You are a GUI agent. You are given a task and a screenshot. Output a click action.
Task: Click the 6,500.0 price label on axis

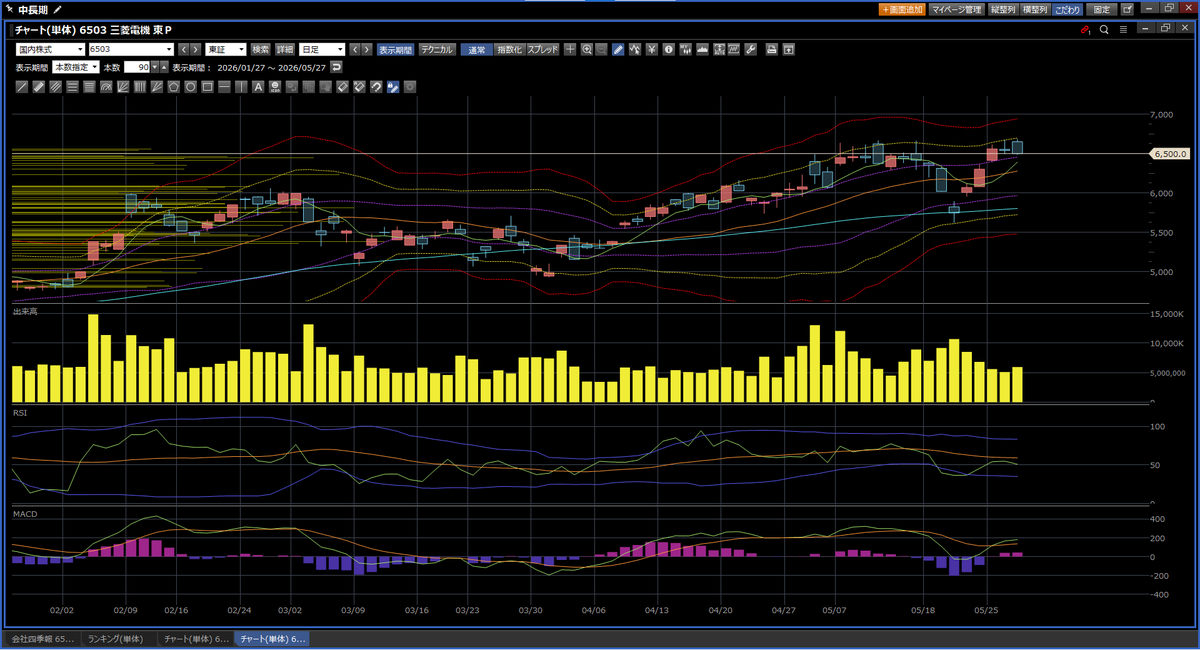1168,154
